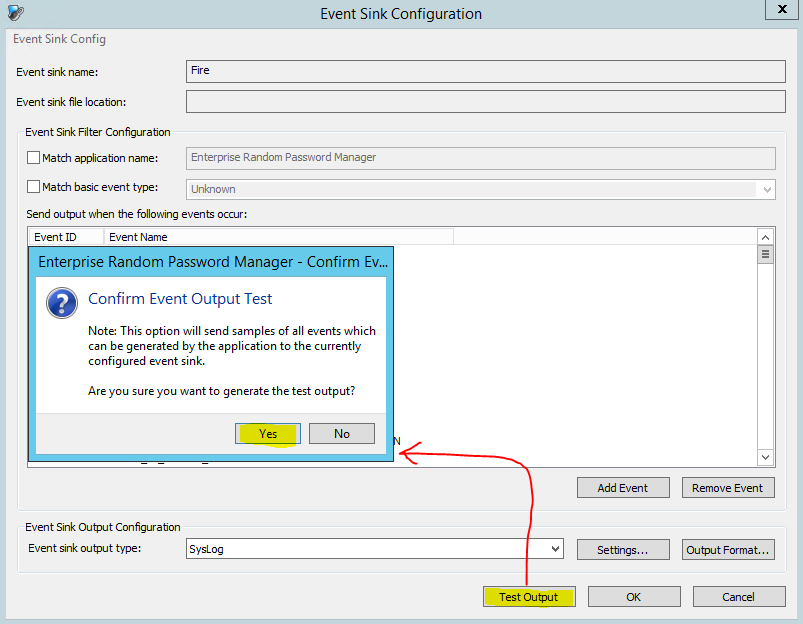Click the Match application name text field
This screenshot has height=624, width=803.
(480, 158)
